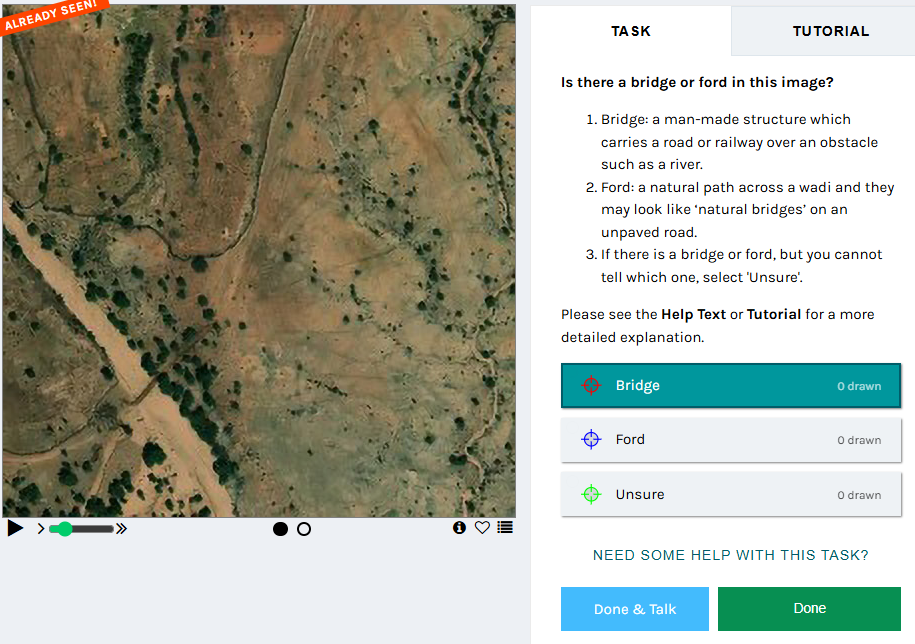Image resolution: width=915 pixels, height=644 pixels.
Task: Open Need Some Help With This Task link
Action: 731,555
